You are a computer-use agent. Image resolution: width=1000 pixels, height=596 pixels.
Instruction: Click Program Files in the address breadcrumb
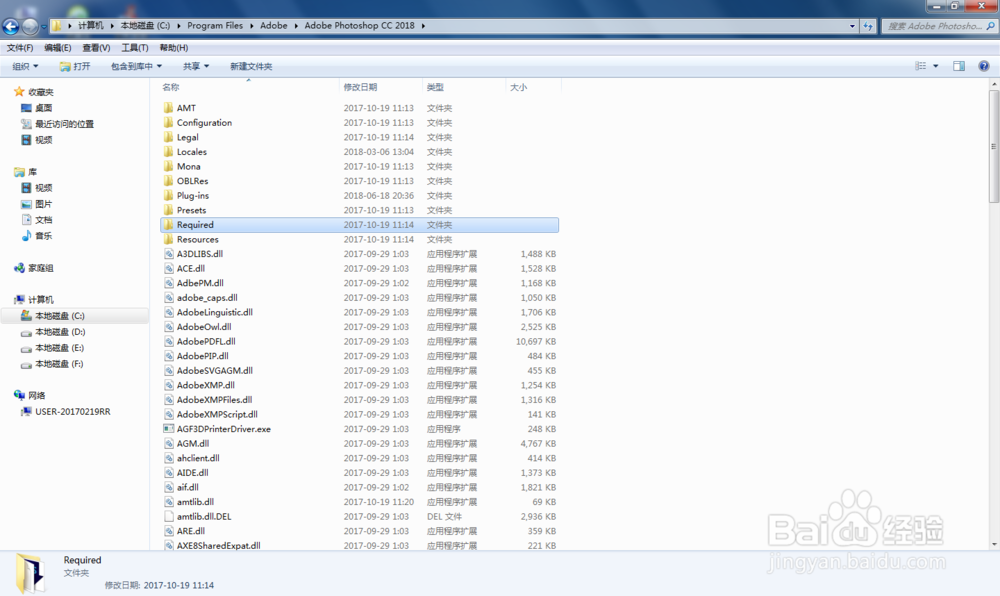click(215, 26)
